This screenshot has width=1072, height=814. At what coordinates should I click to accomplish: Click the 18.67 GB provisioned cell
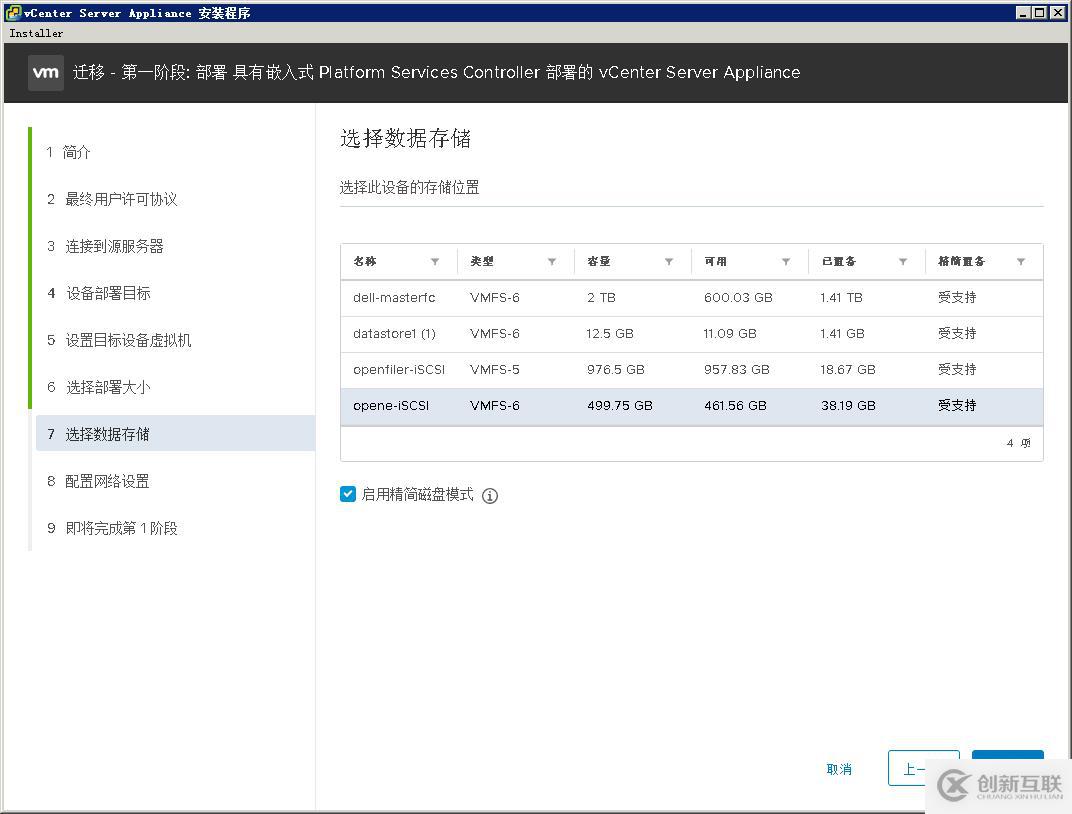click(848, 370)
